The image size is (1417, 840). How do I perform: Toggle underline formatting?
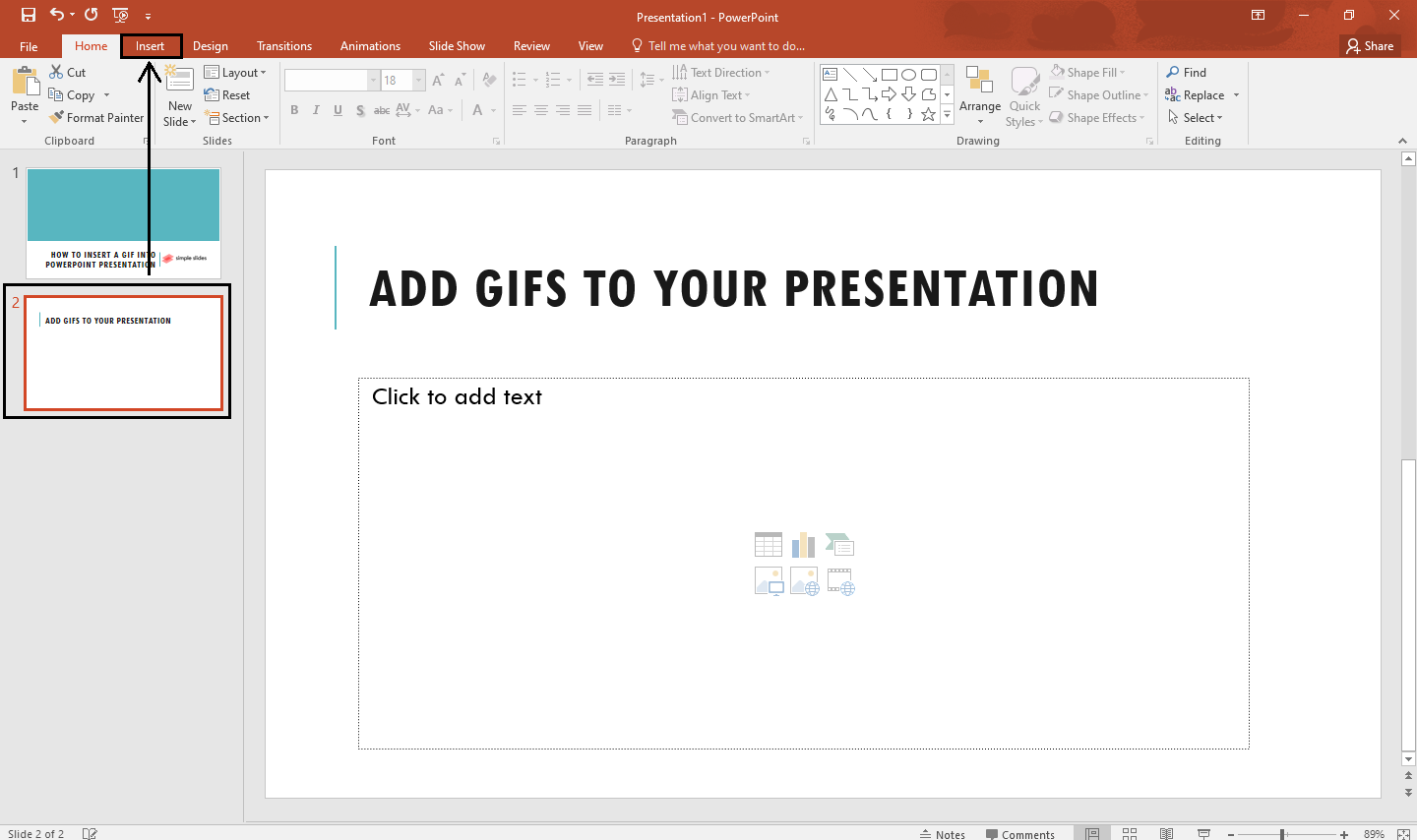pos(338,110)
